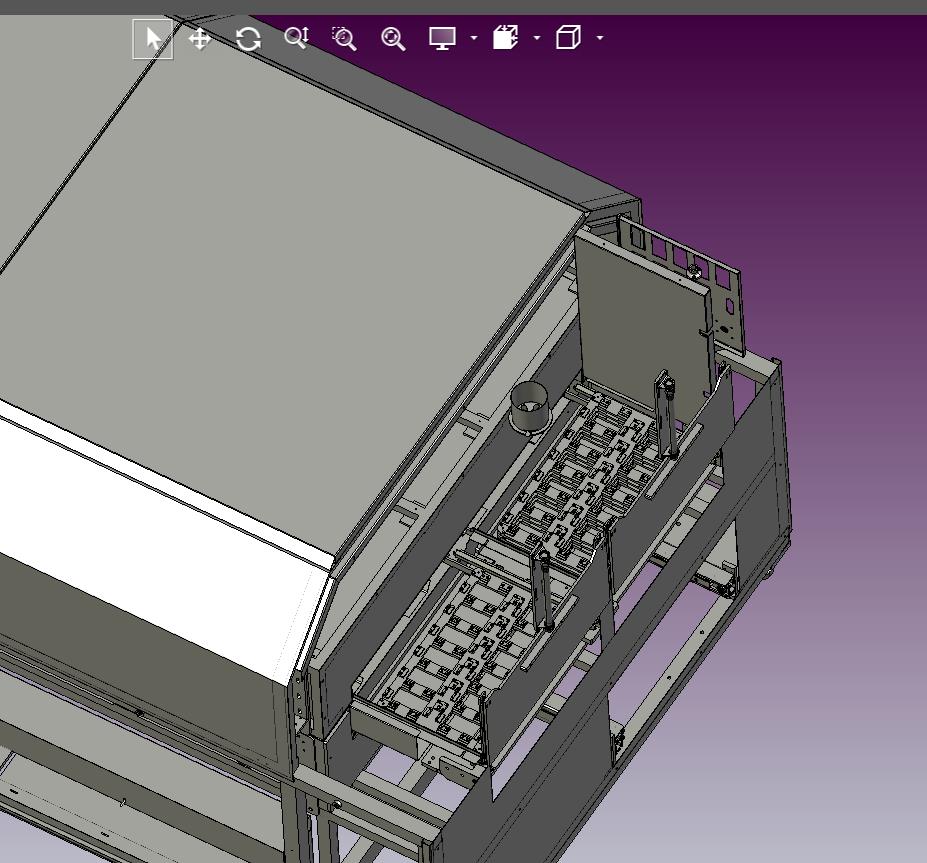Click the monitor display mode icon
Viewport: 927px width, 863px height.
pos(442,38)
